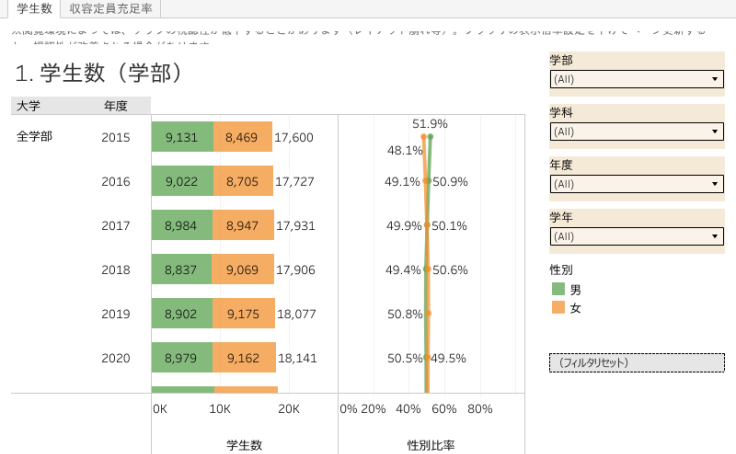Switch to the 学生数 tab

(x=34, y=8)
